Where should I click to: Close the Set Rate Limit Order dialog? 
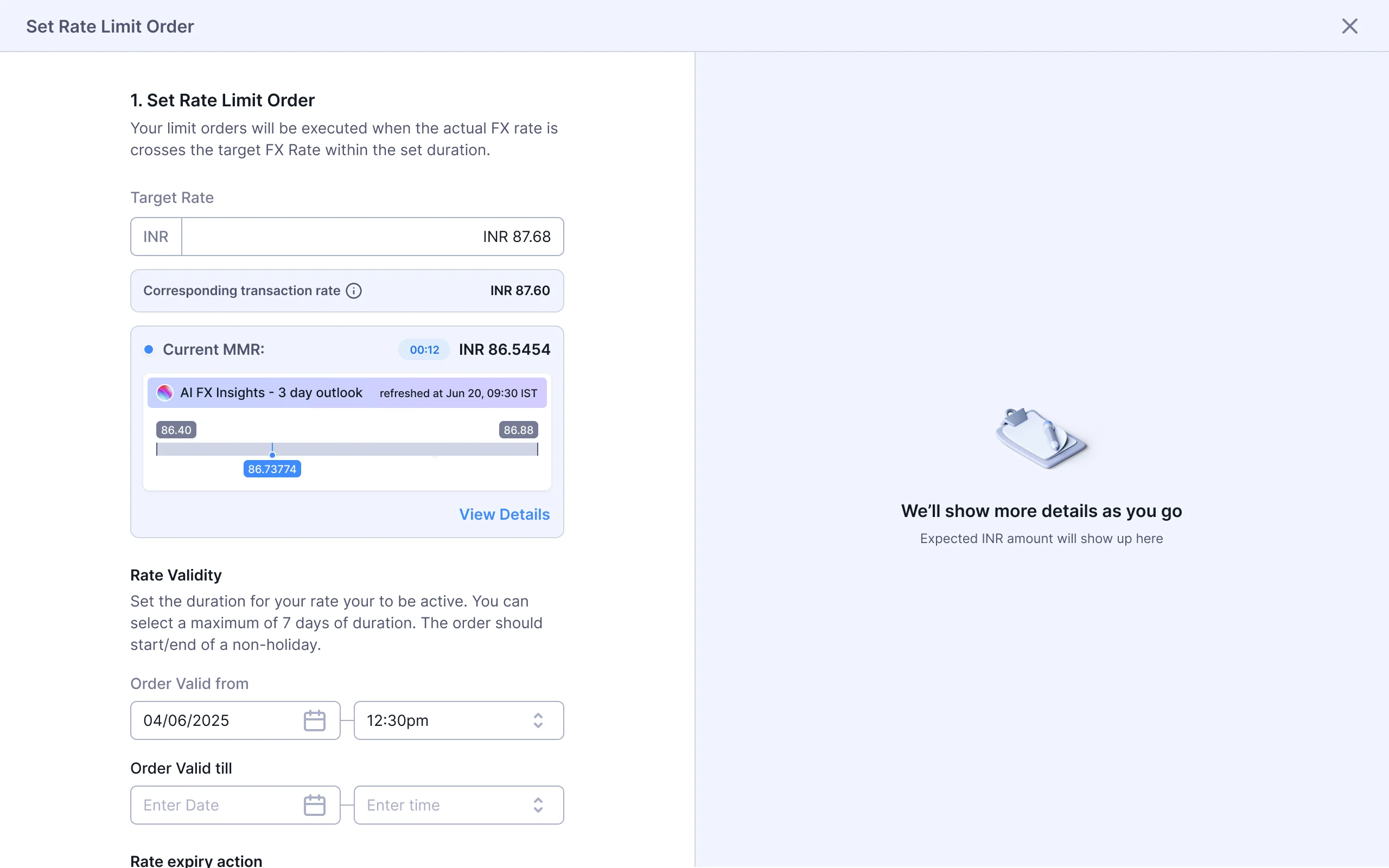[1349, 26]
